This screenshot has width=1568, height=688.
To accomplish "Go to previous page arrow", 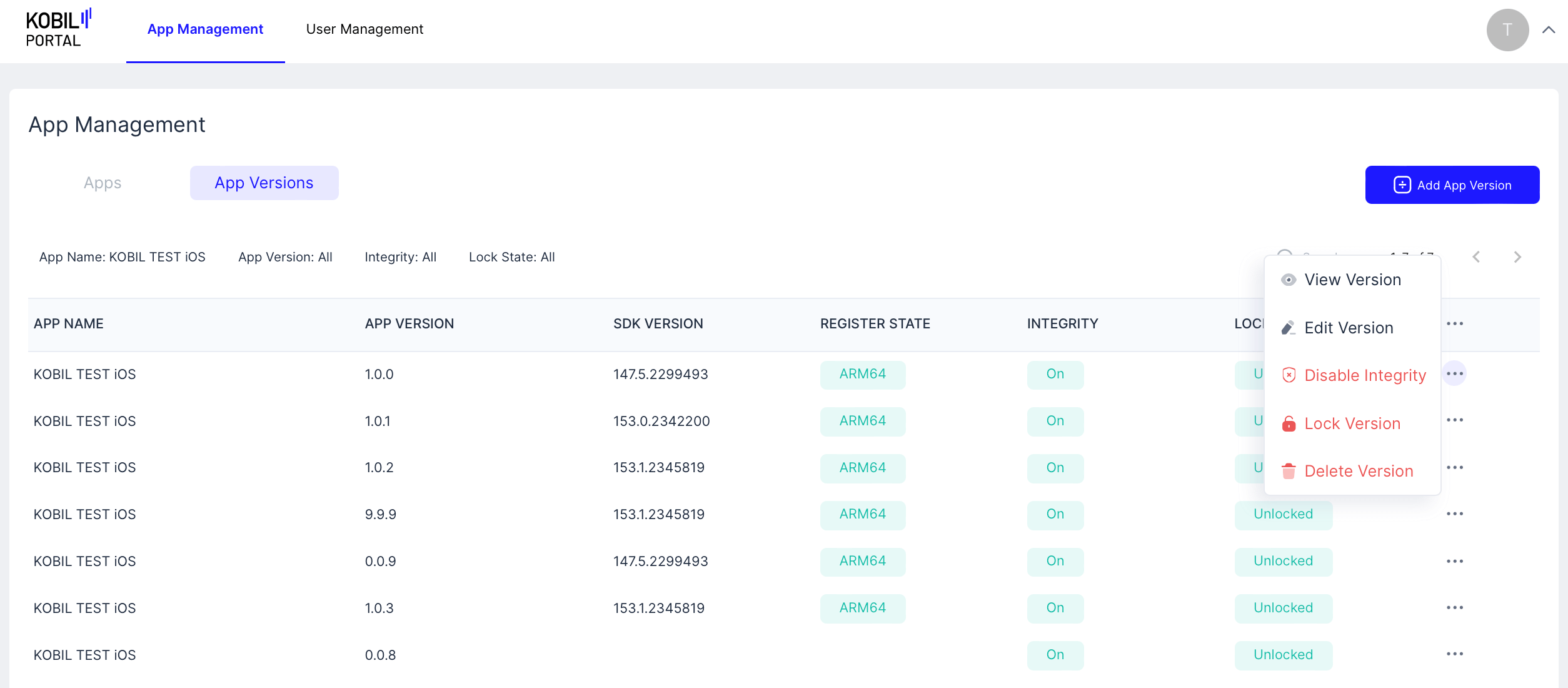I will click(x=1476, y=257).
